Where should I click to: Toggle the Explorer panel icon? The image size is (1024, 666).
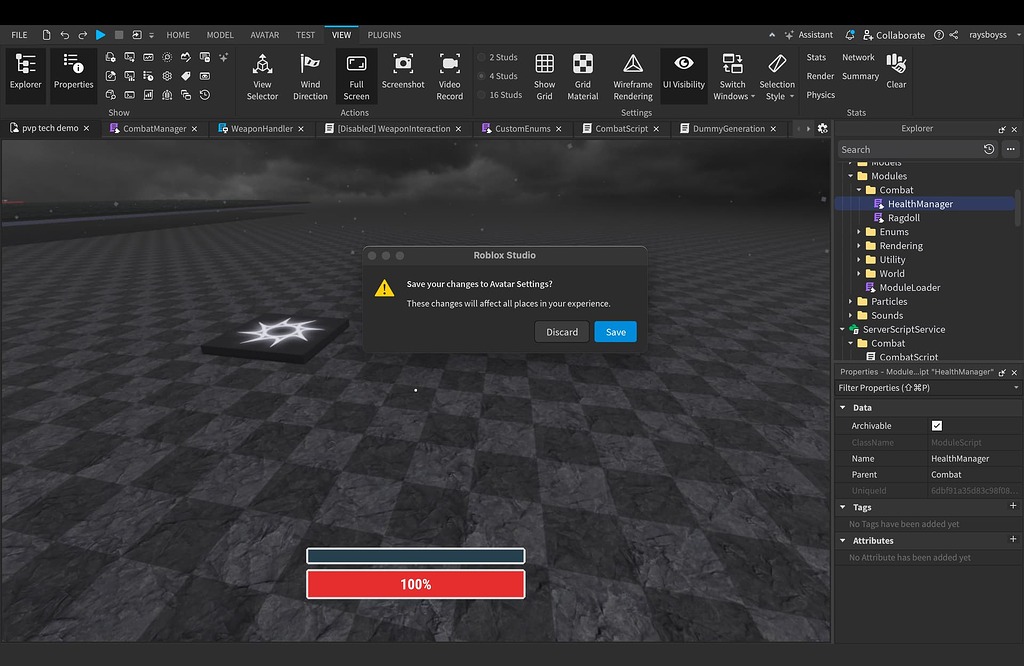coord(24,75)
